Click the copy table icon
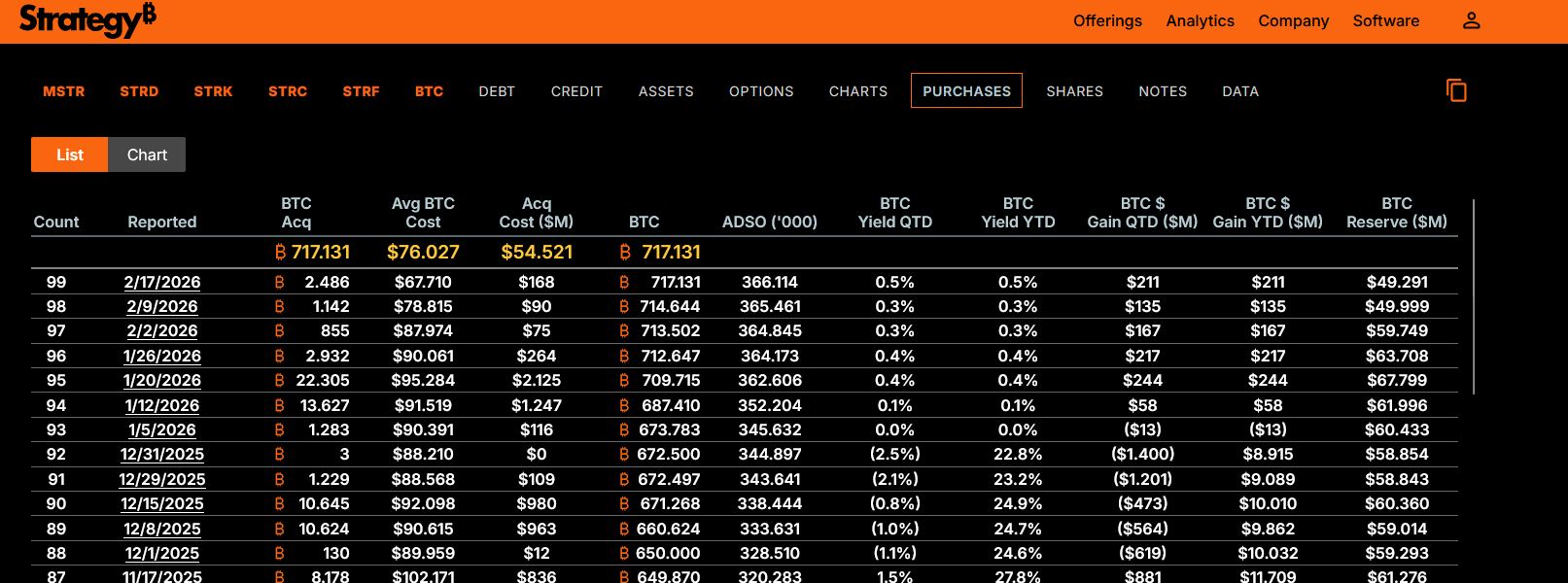 tap(1456, 90)
